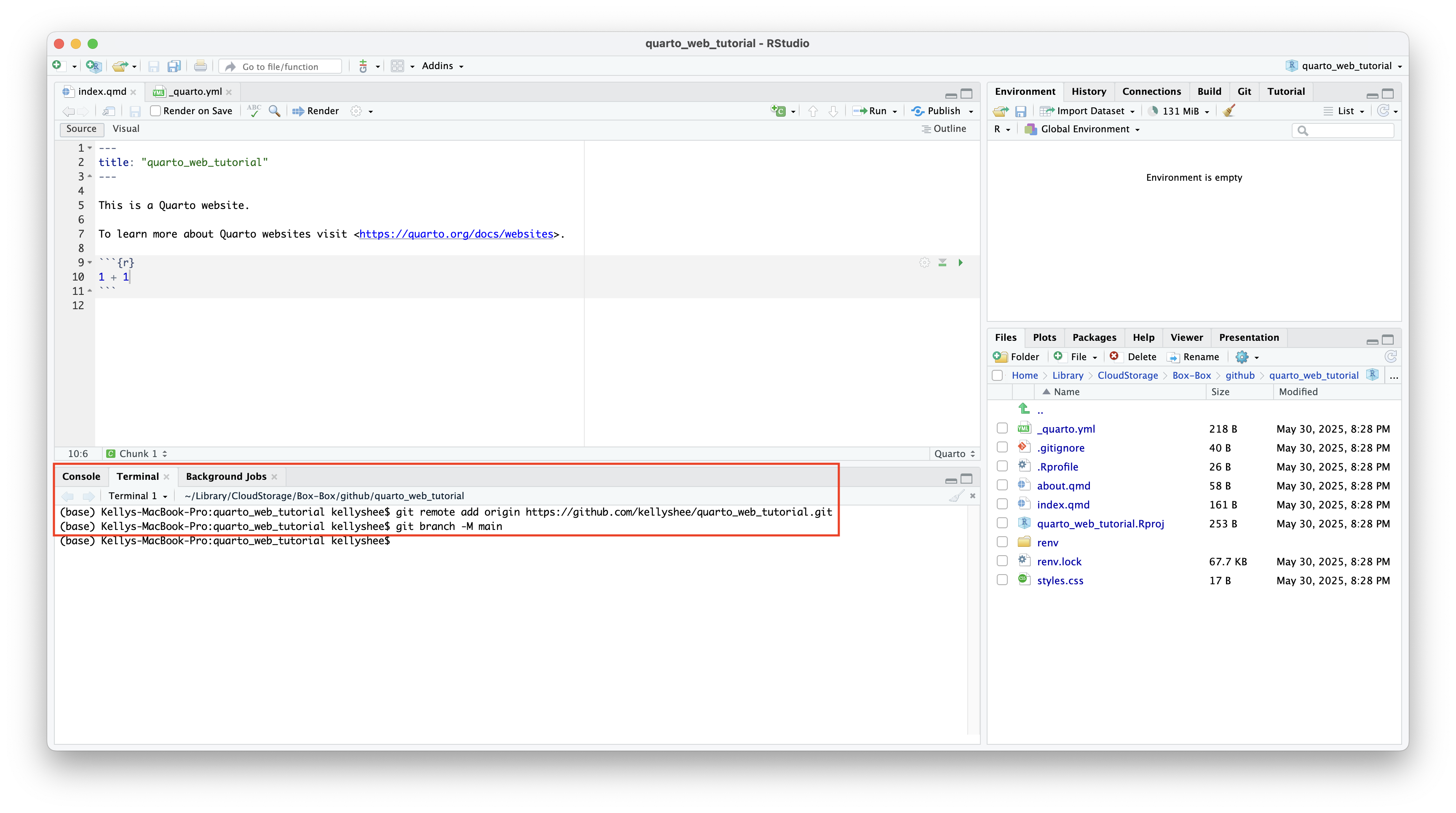Click the load workspace icon in Environment
The image size is (1456, 813).
1001,111
